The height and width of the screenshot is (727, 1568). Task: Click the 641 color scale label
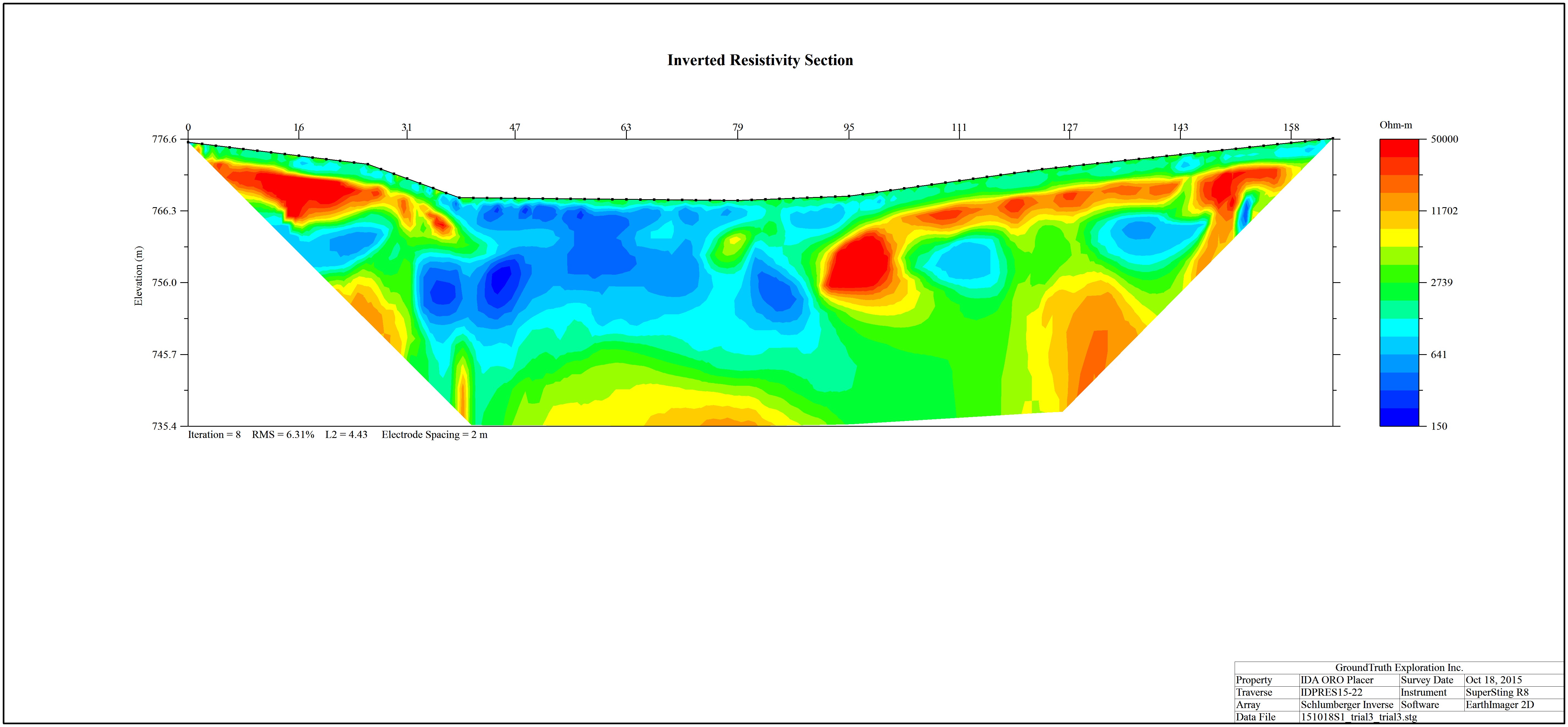click(x=1438, y=354)
